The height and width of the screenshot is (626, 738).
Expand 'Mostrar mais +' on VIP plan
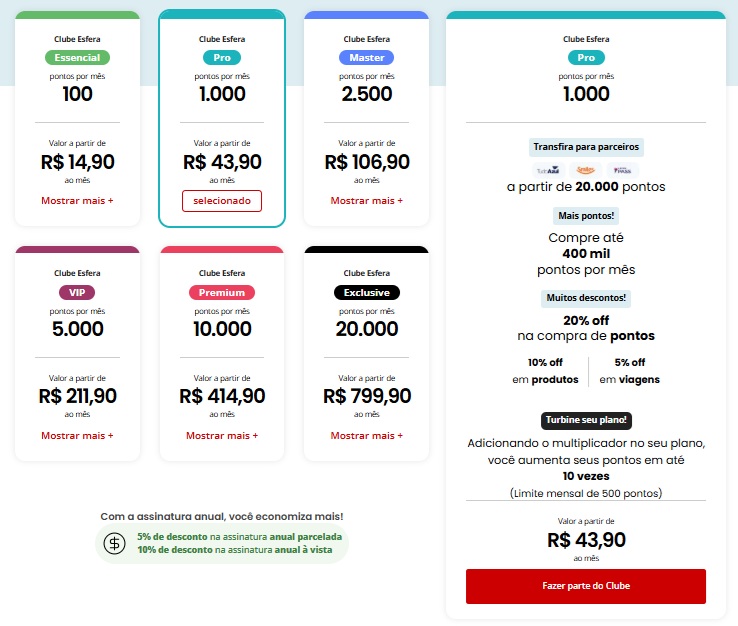pyautogui.click(x=77, y=435)
